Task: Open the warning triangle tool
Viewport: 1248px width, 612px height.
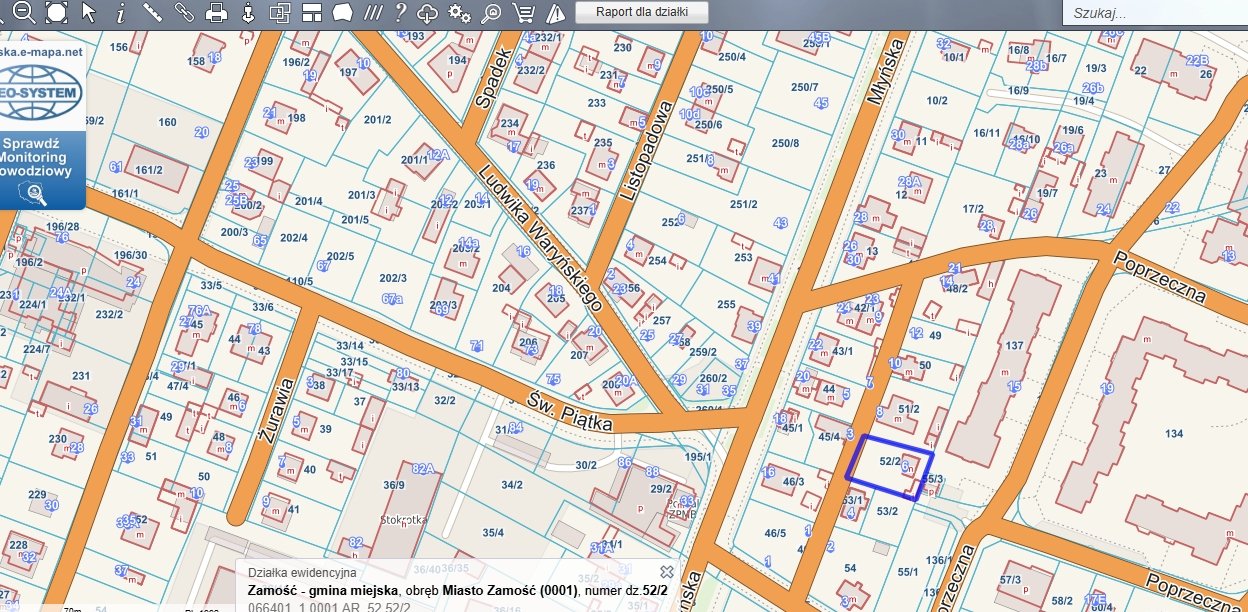Action: (x=555, y=12)
